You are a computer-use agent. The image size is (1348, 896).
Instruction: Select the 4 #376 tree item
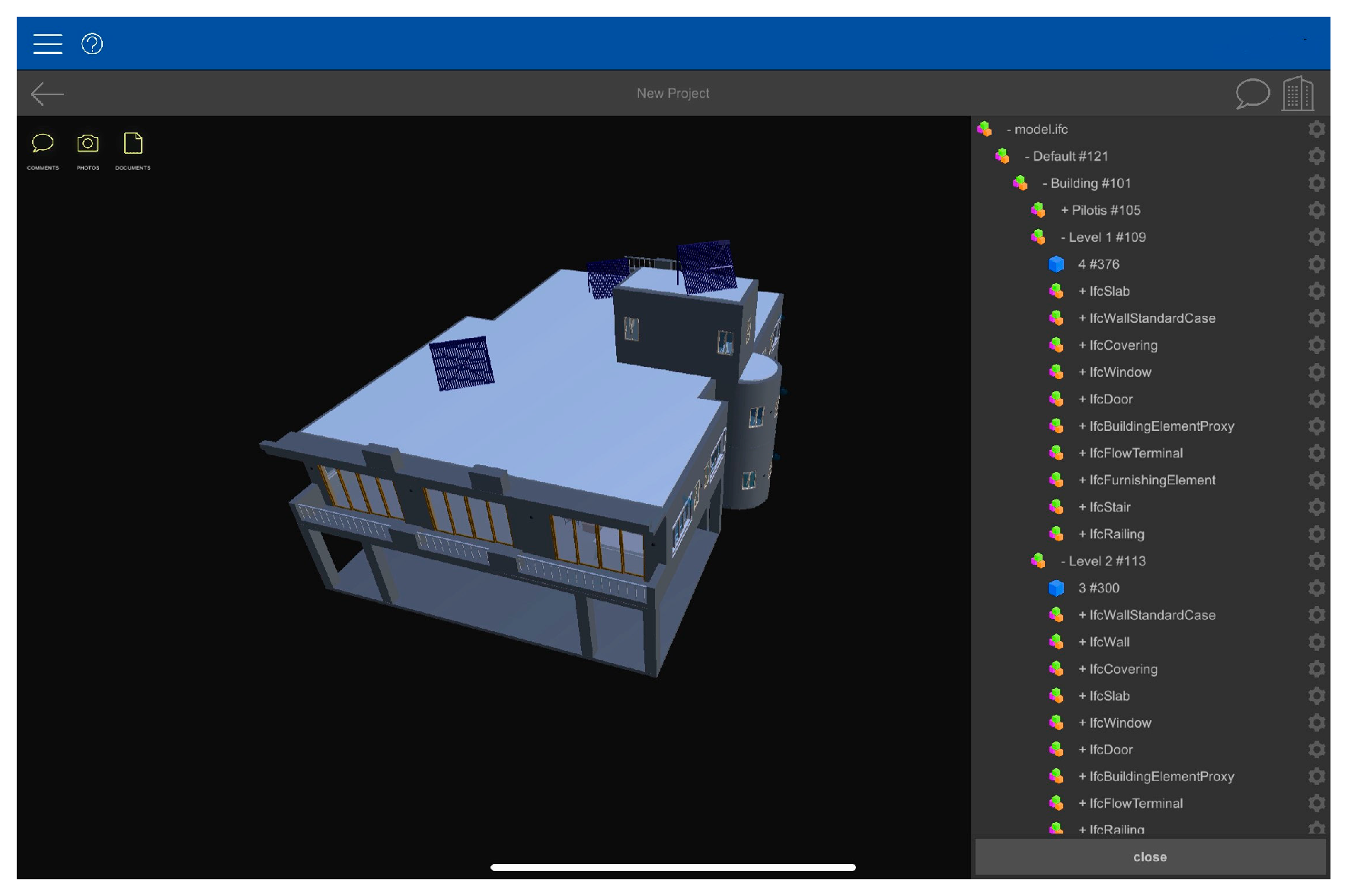(x=1098, y=264)
